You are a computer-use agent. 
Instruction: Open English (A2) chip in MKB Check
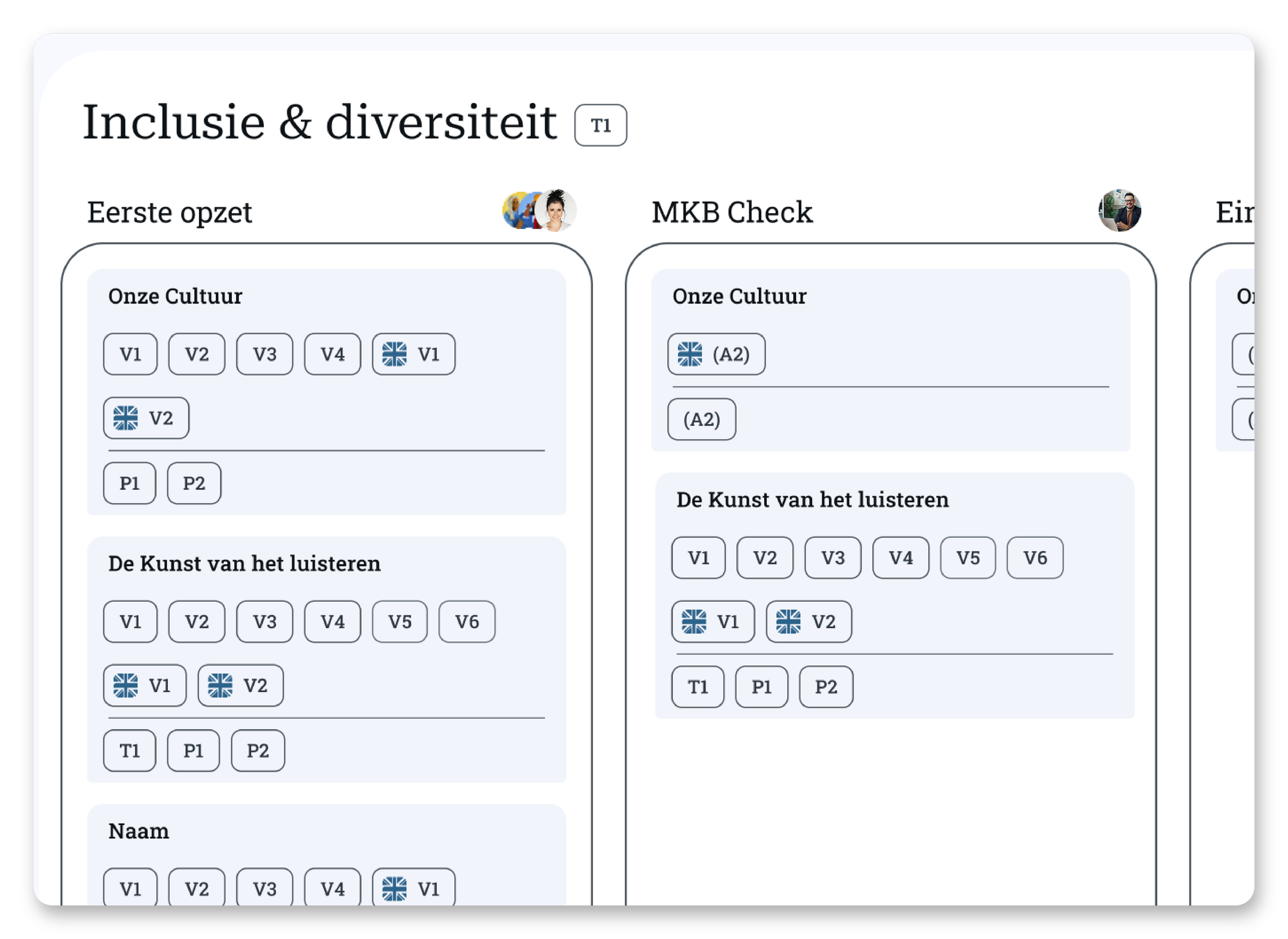tap(716, 354)
